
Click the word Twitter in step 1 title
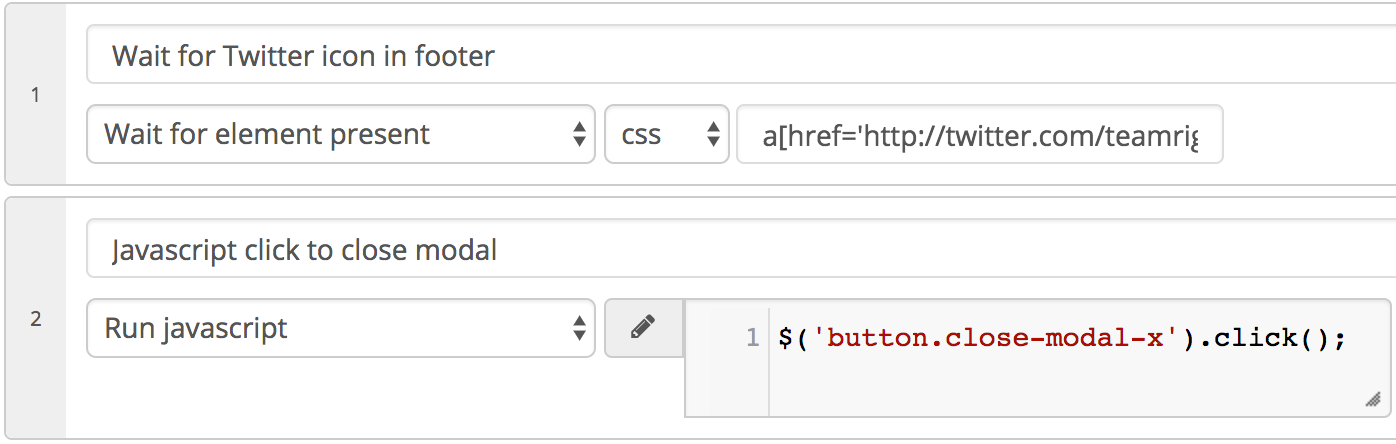(267, 55)
